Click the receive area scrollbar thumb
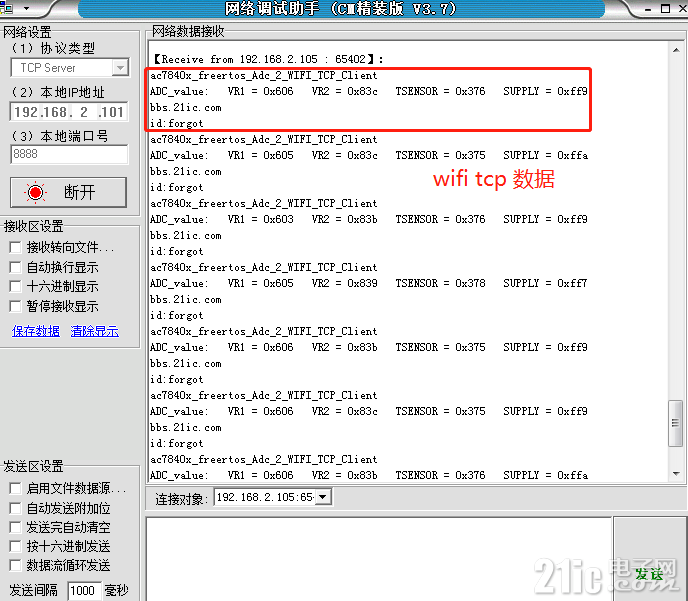The width and height of the screenshot is (688, 601). tap(676, 423)
